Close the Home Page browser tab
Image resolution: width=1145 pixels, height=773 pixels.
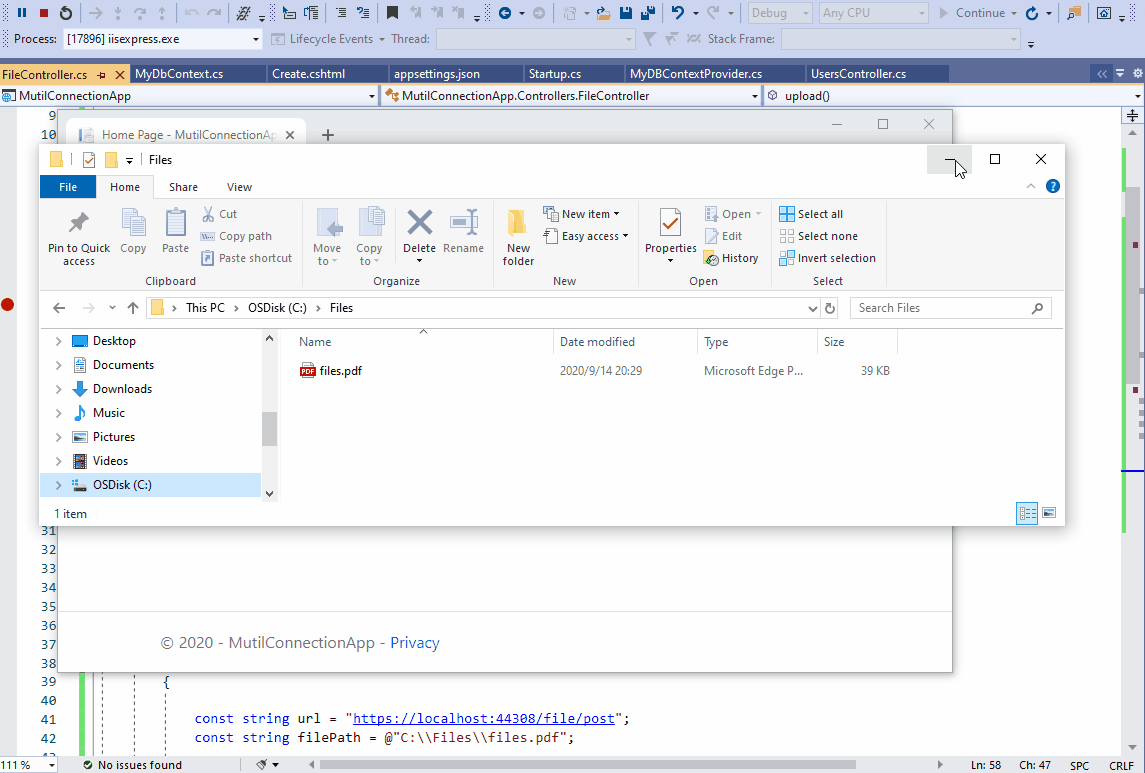290,135
